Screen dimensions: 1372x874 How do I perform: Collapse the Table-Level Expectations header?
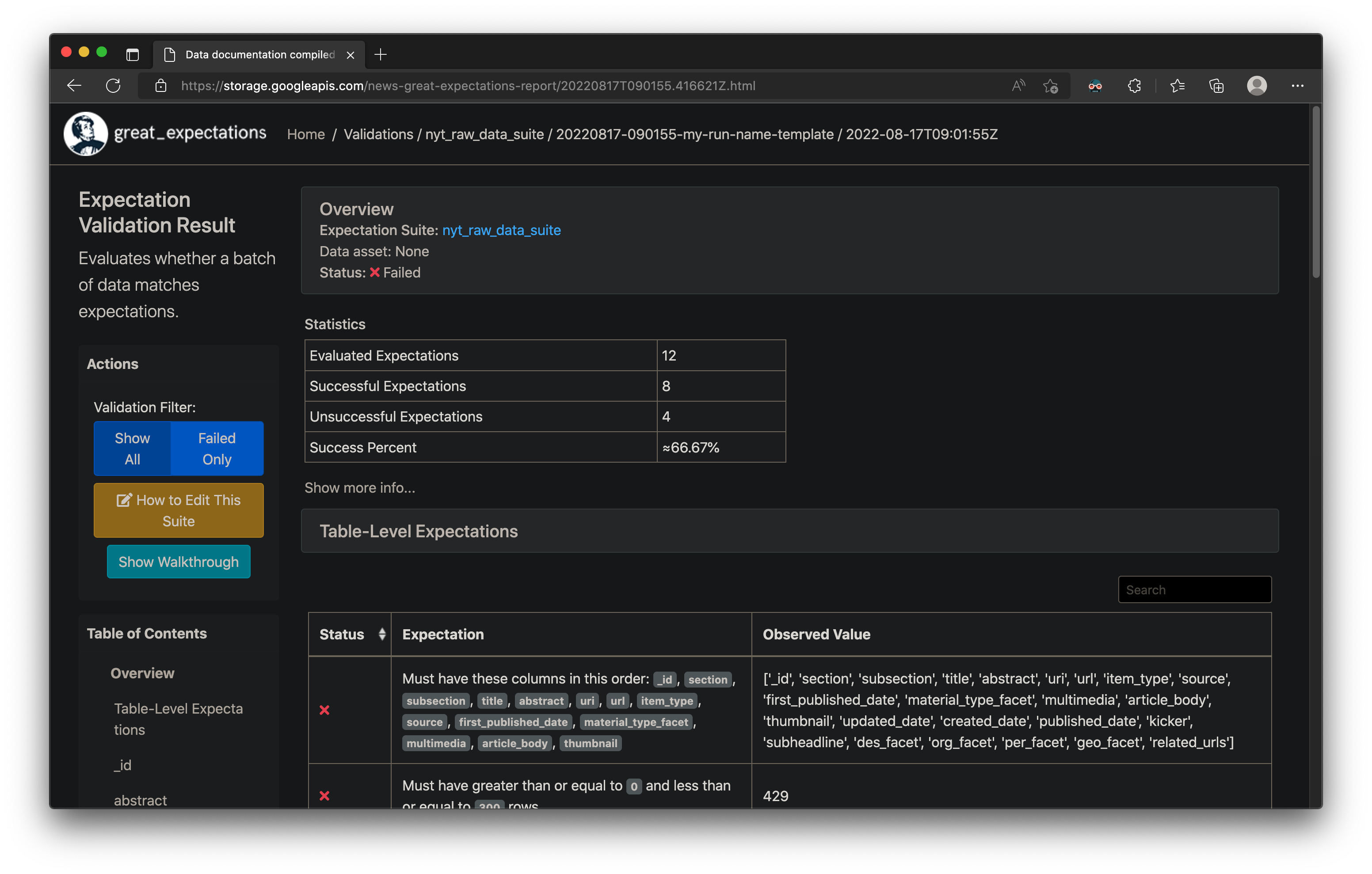pos(790,530)
